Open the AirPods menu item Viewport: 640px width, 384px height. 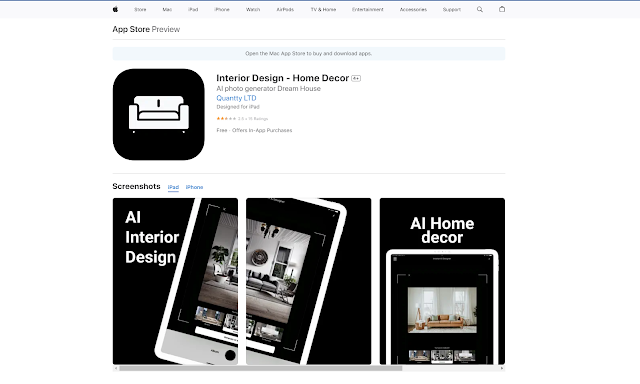click(x=285, y=9)
